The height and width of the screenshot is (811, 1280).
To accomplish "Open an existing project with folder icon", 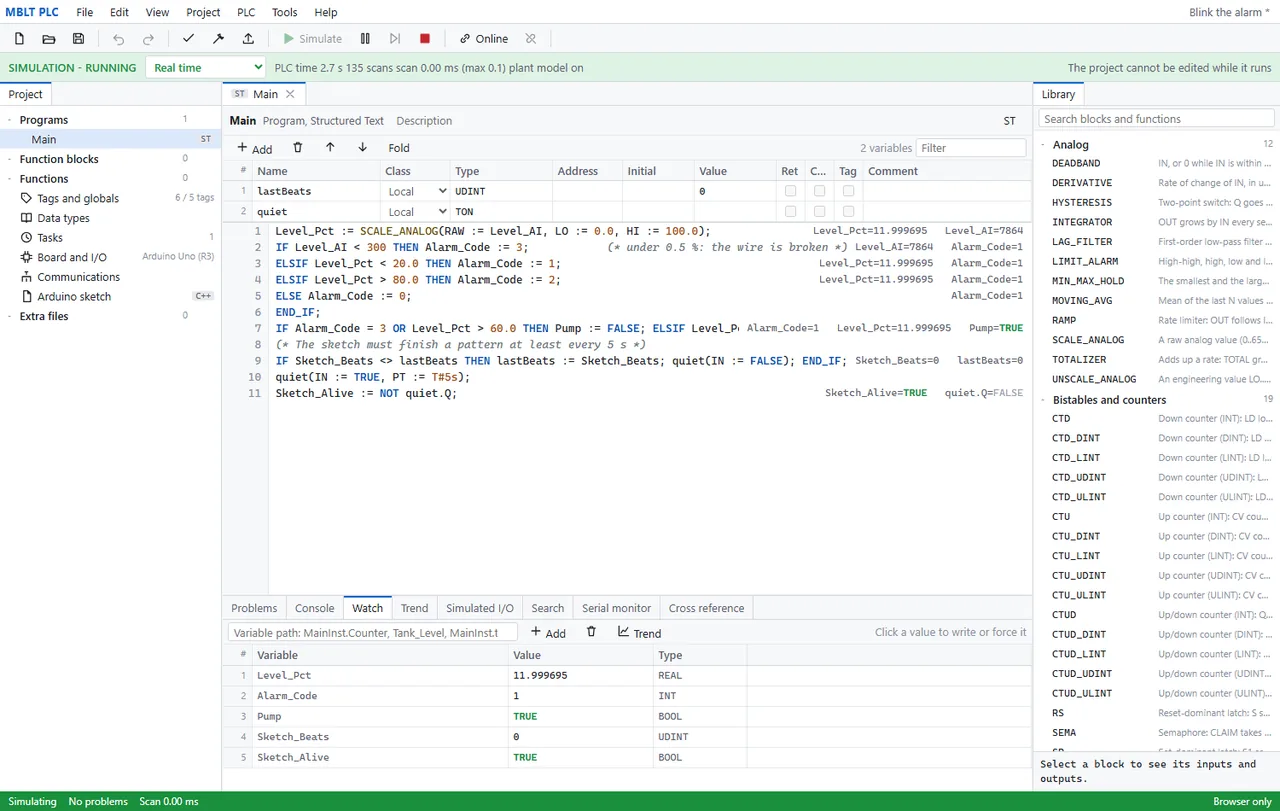I will coord(49,39).
